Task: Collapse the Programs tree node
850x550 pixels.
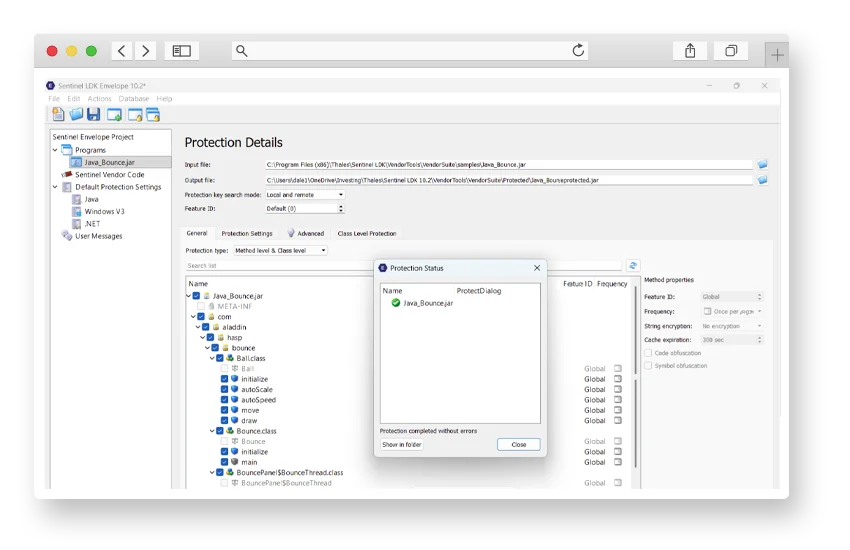Action: coord(55,150)
